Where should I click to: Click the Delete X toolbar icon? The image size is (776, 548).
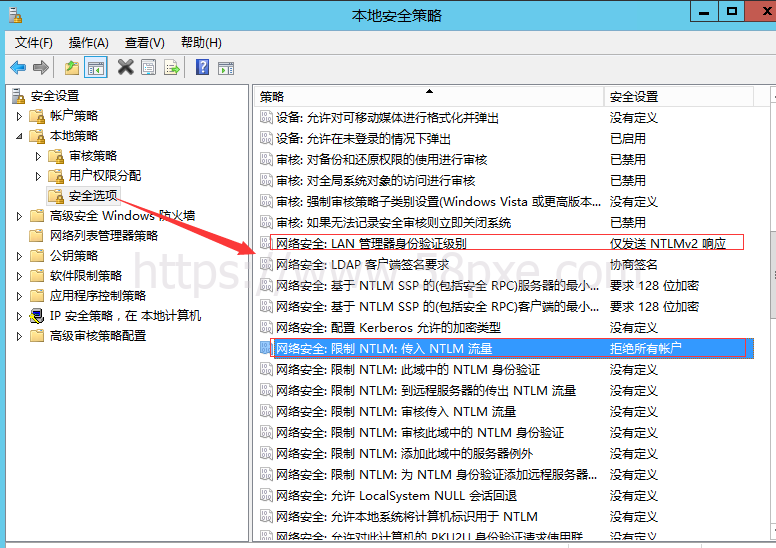click(126, 67)
